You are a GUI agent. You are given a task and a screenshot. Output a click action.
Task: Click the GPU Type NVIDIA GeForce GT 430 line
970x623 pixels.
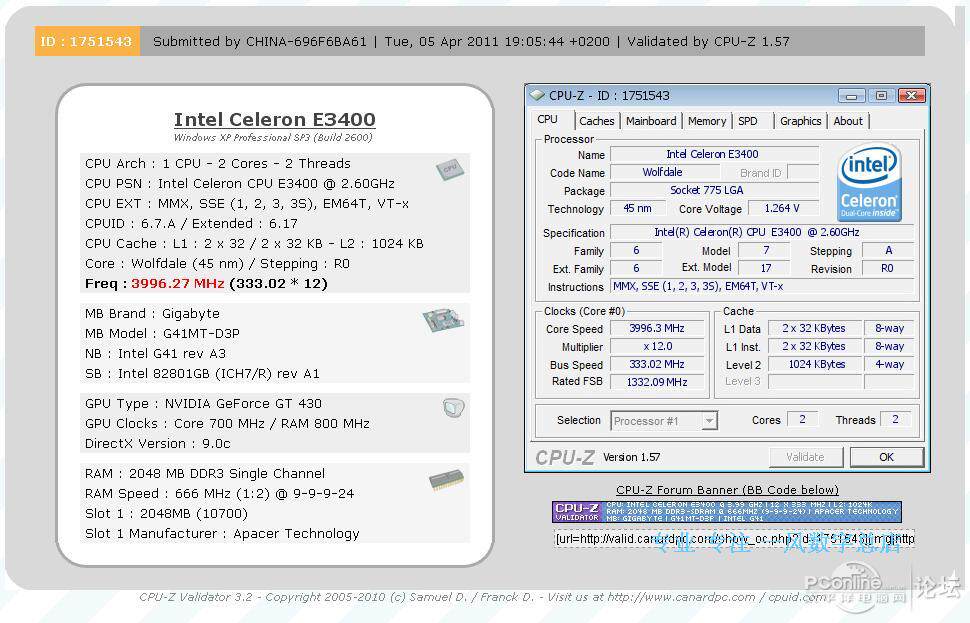[x=204, y=403]
